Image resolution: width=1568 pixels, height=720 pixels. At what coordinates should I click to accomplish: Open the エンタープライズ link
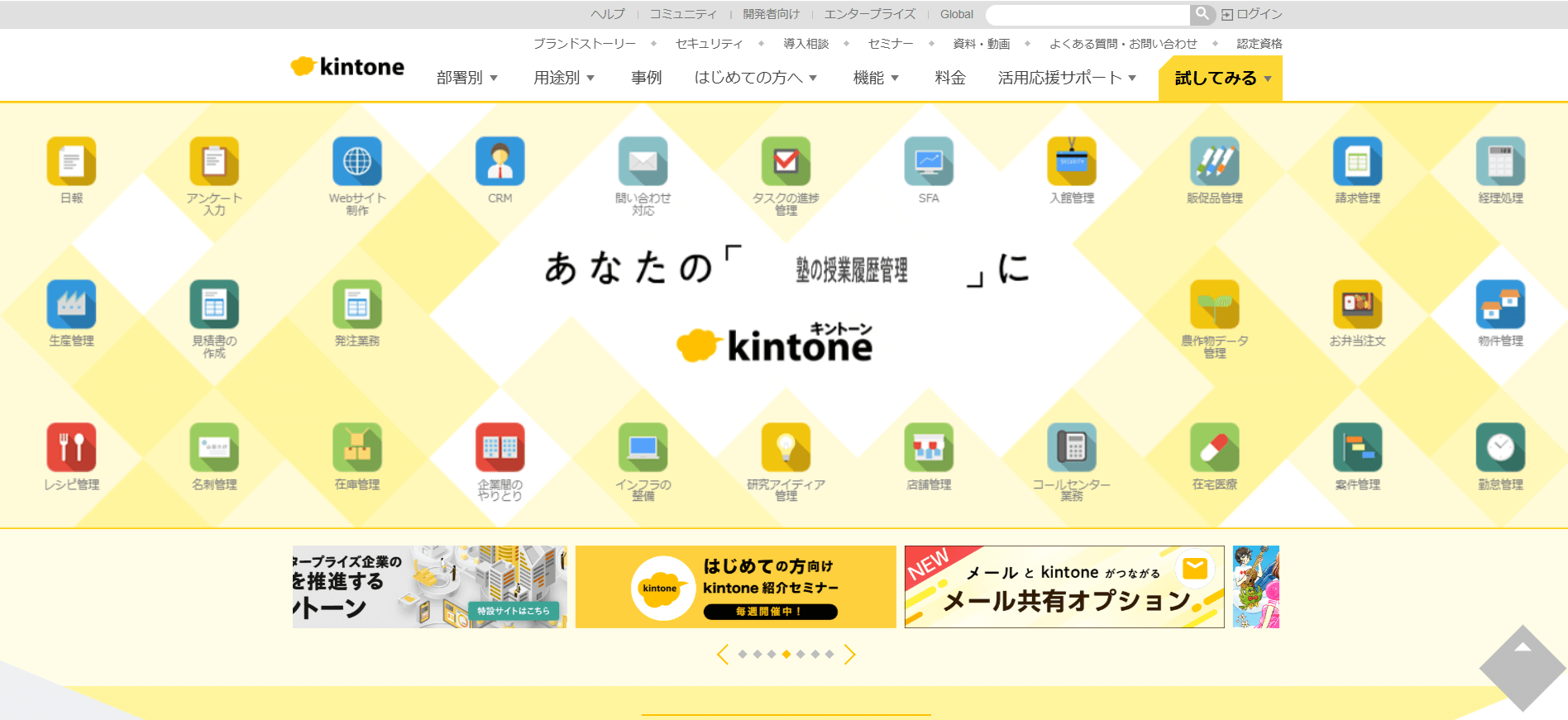(870, 14)
